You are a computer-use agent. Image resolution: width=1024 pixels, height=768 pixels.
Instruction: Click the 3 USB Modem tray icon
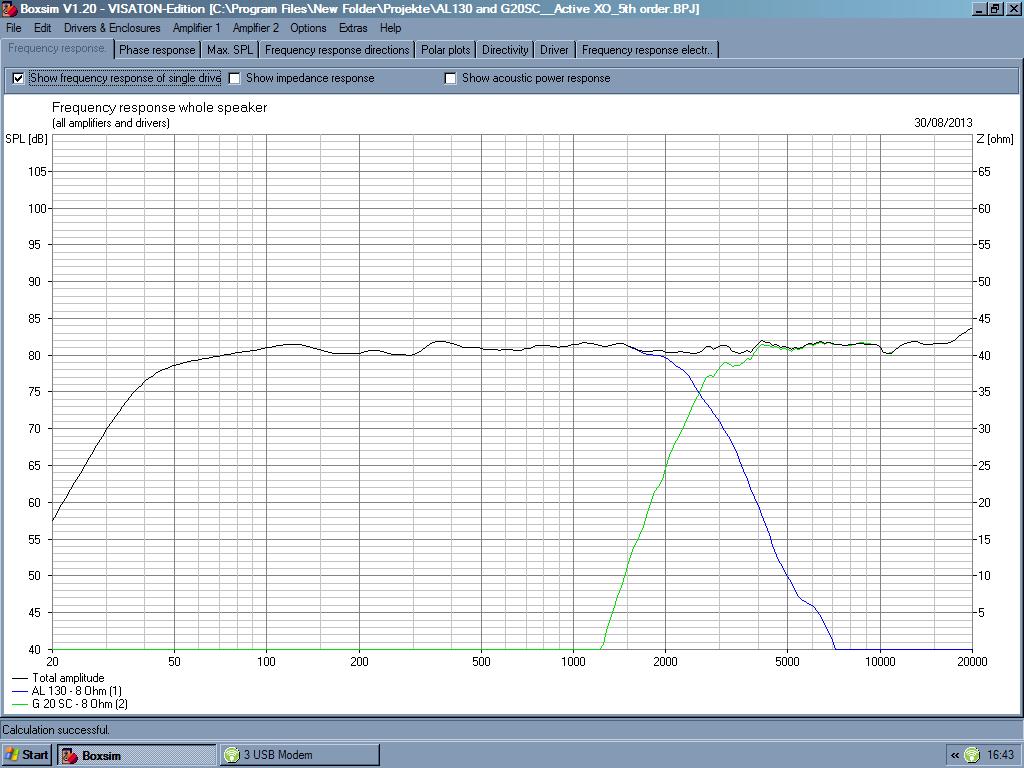tap(972, 756)
